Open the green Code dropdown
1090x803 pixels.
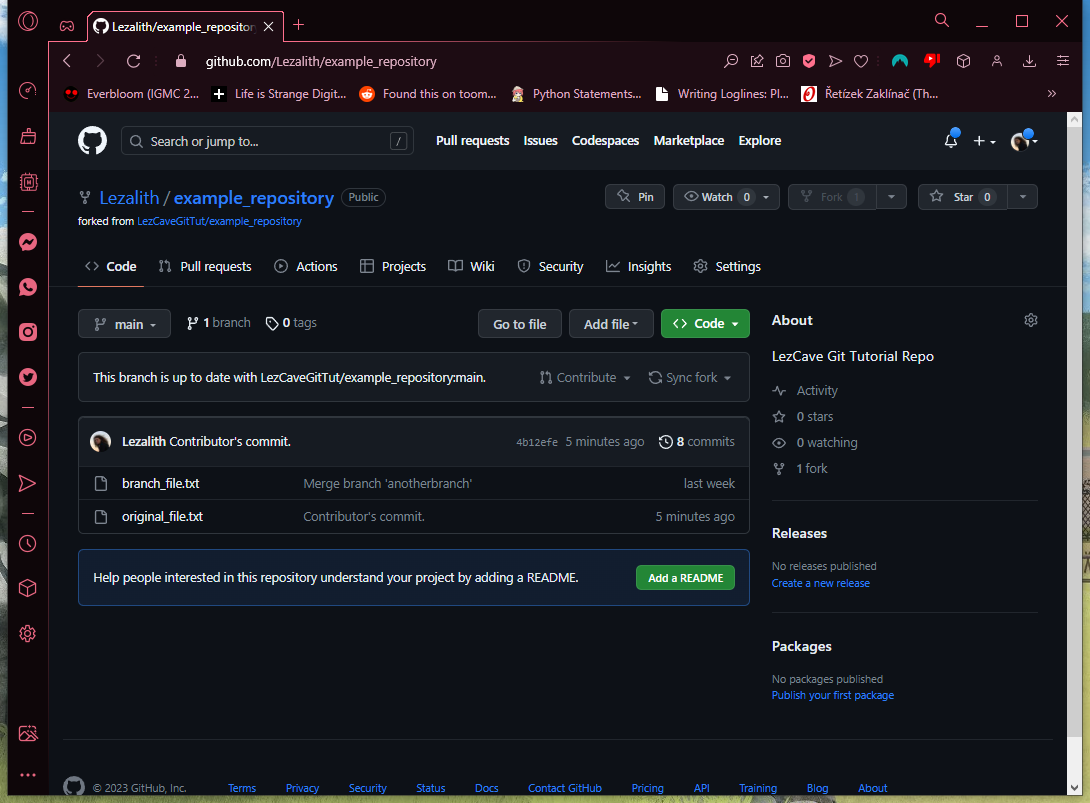[705, 323]
